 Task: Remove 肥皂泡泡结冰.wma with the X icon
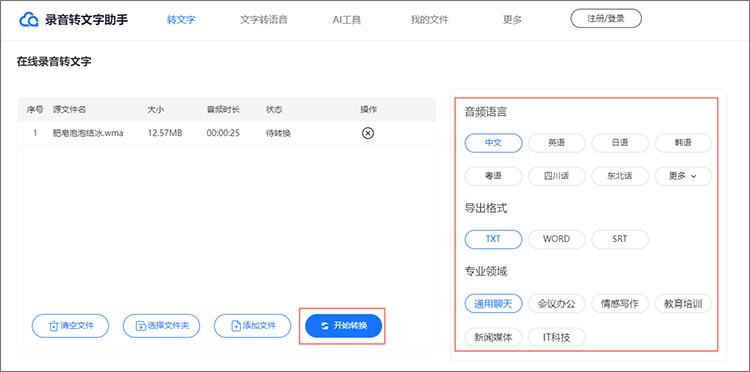(367, 133)
